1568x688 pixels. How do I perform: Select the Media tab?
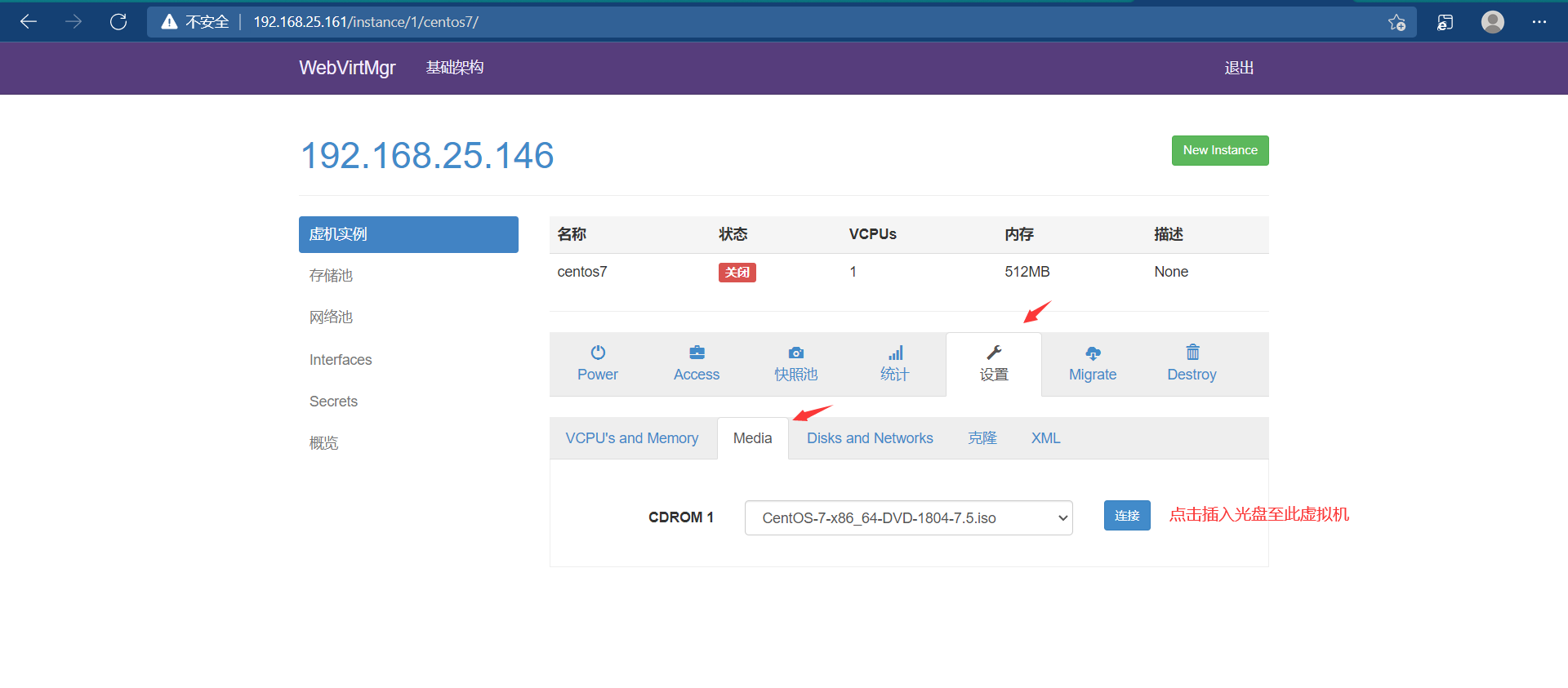[753, 438]
